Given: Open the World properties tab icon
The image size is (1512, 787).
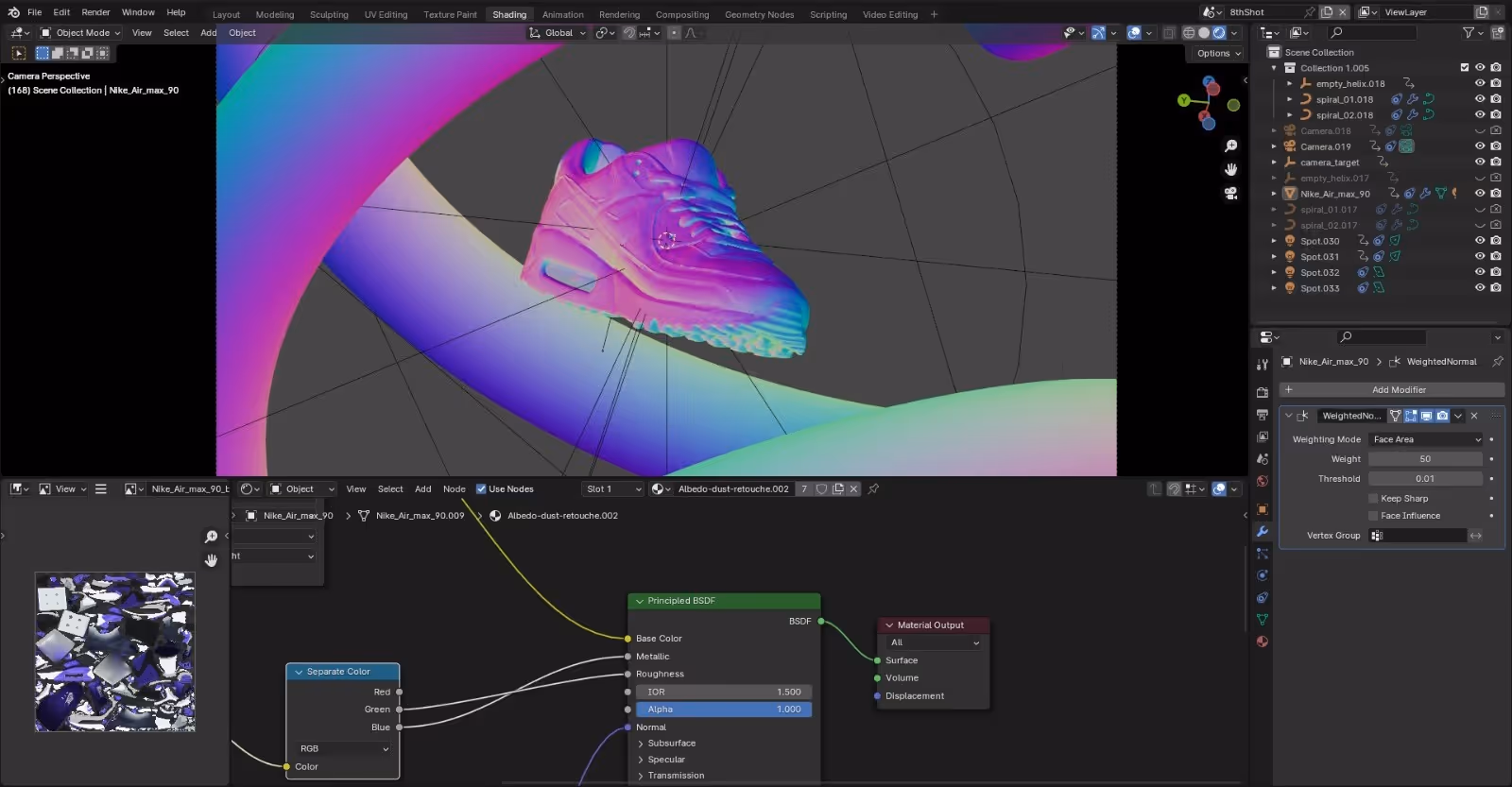Looking at the screenshot, I should 1262,482.
